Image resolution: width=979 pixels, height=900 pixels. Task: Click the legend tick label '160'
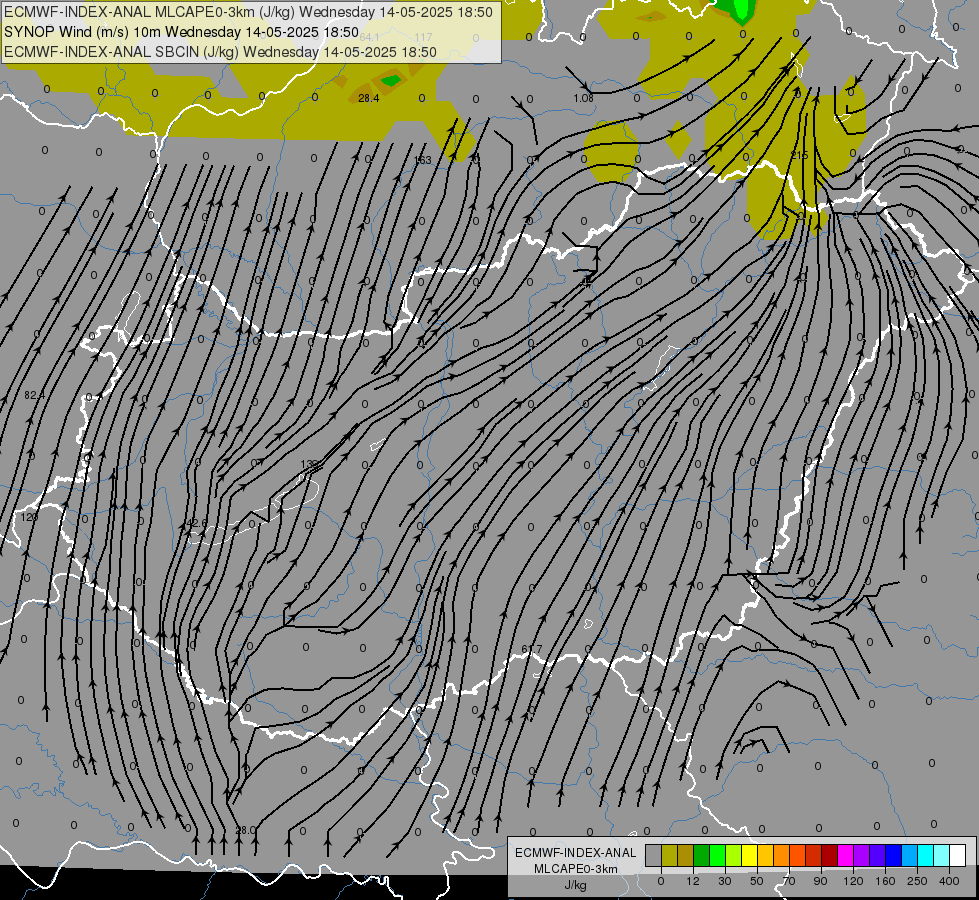click(x=885, y=881)
